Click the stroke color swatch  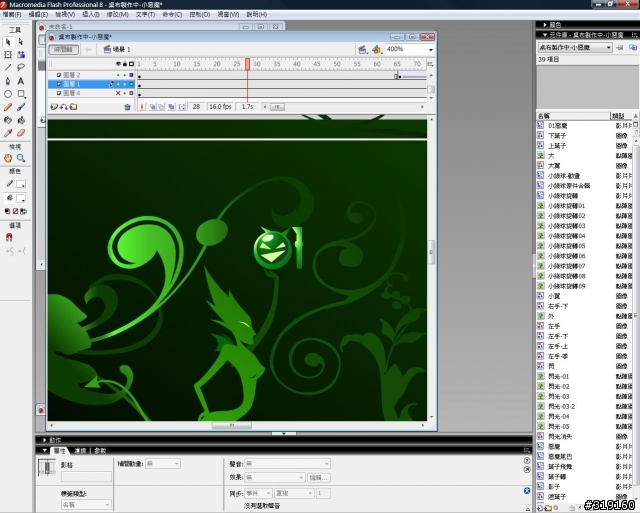pos(20,184)
